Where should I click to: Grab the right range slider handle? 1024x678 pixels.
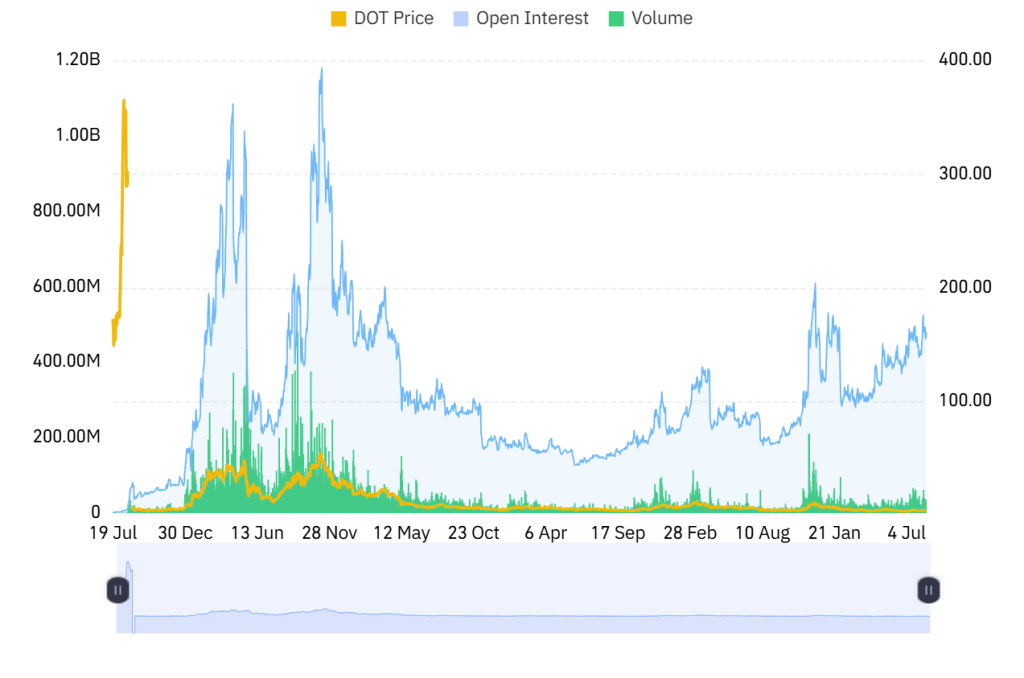[x=928, y=590]
